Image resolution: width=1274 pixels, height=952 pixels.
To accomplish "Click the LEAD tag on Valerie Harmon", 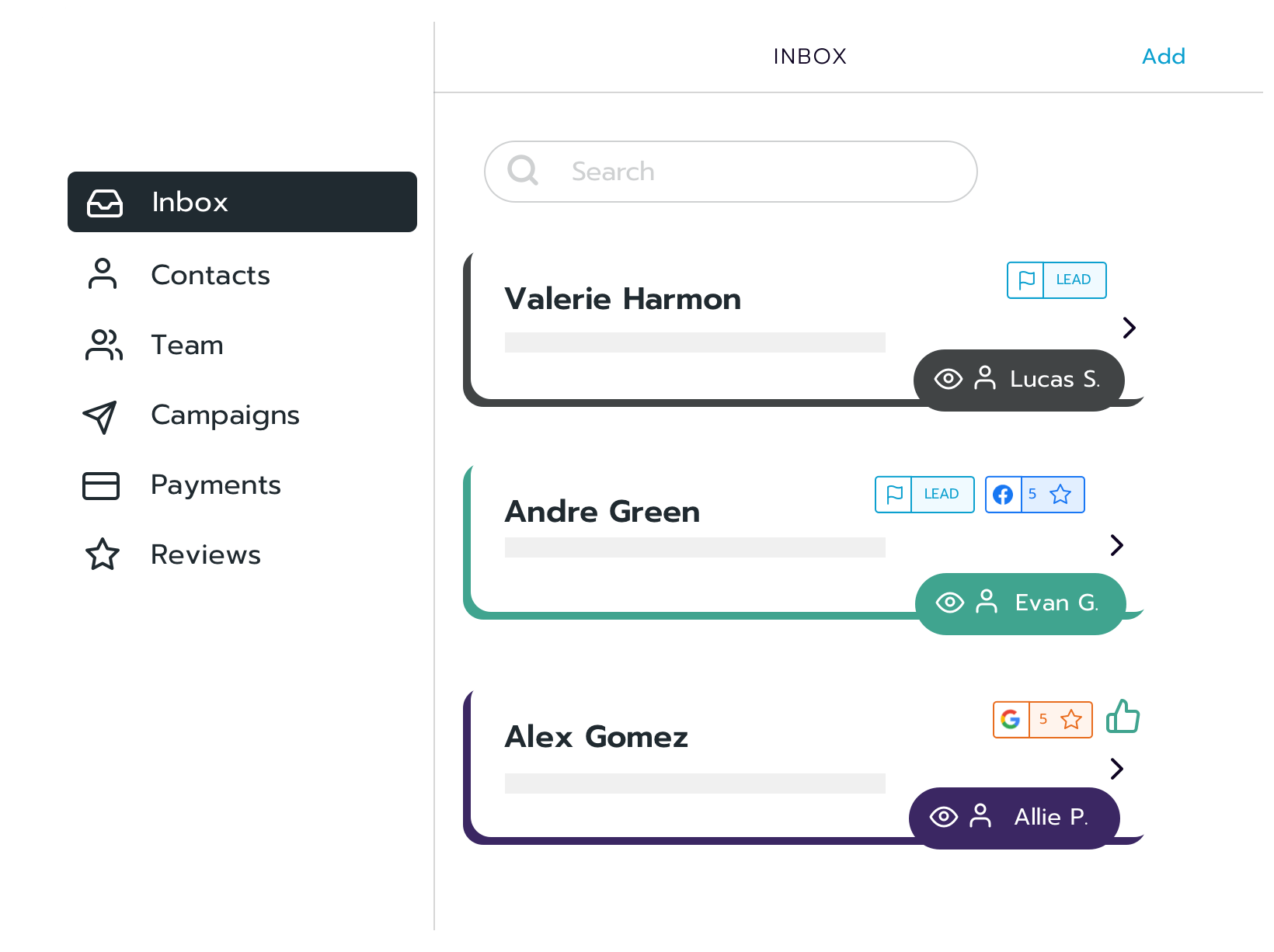I will (1056, 280).
